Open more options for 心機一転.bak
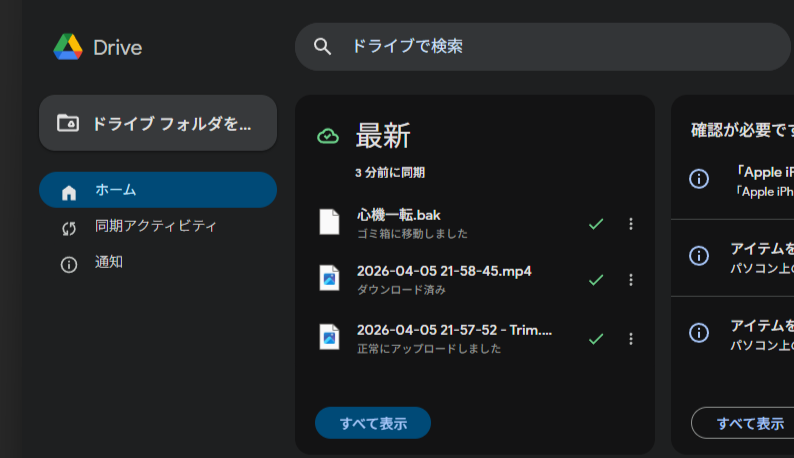 click(x=630, y=224)
